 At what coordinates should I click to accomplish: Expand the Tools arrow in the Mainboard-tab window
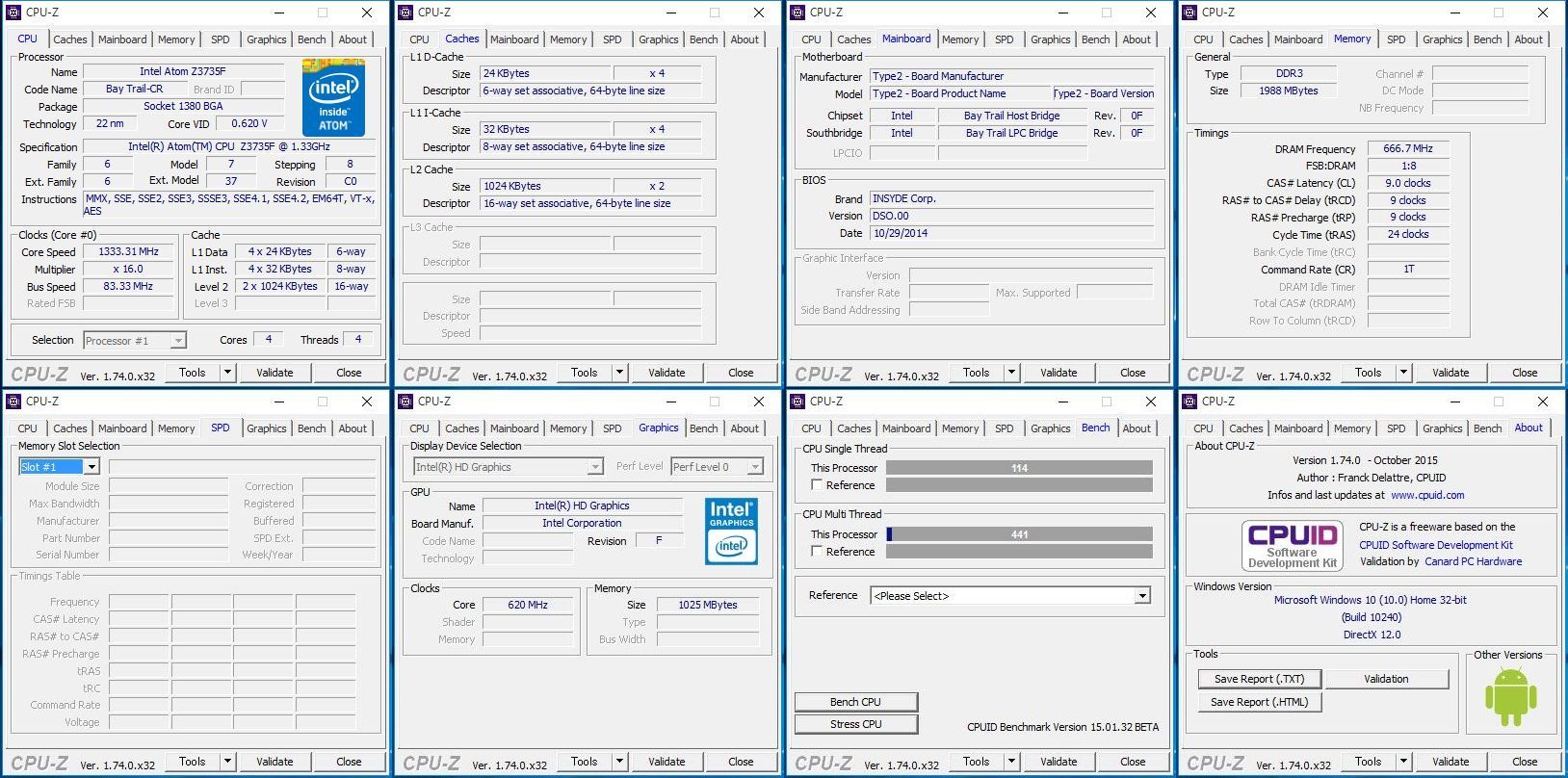pyautogui.click(x=1011, y=373)
